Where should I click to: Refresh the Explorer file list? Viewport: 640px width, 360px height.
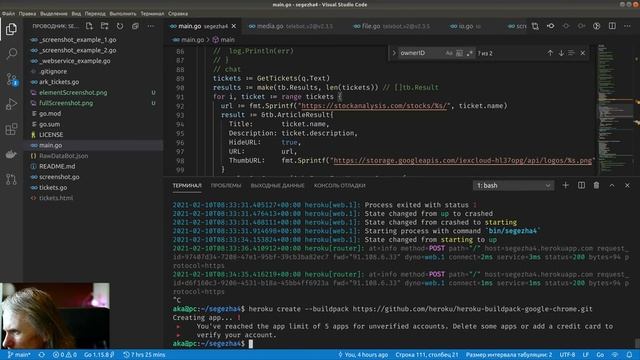coord(120,26)
